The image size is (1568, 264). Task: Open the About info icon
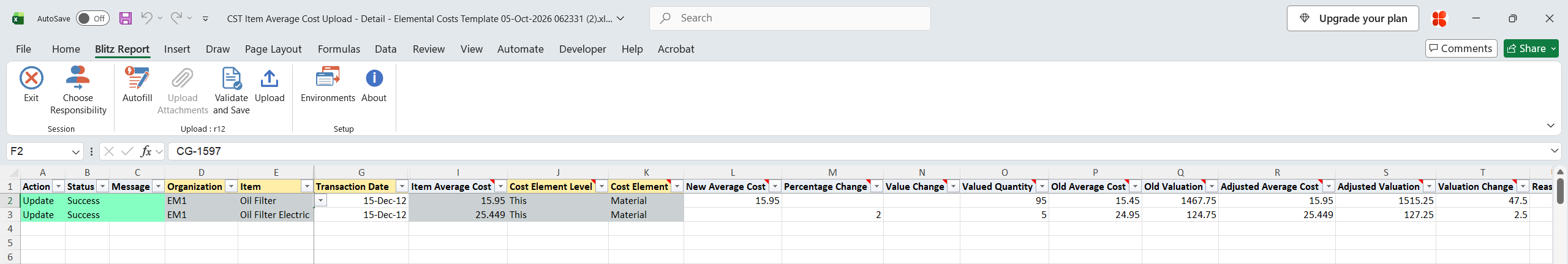click(x=374, y=78)
